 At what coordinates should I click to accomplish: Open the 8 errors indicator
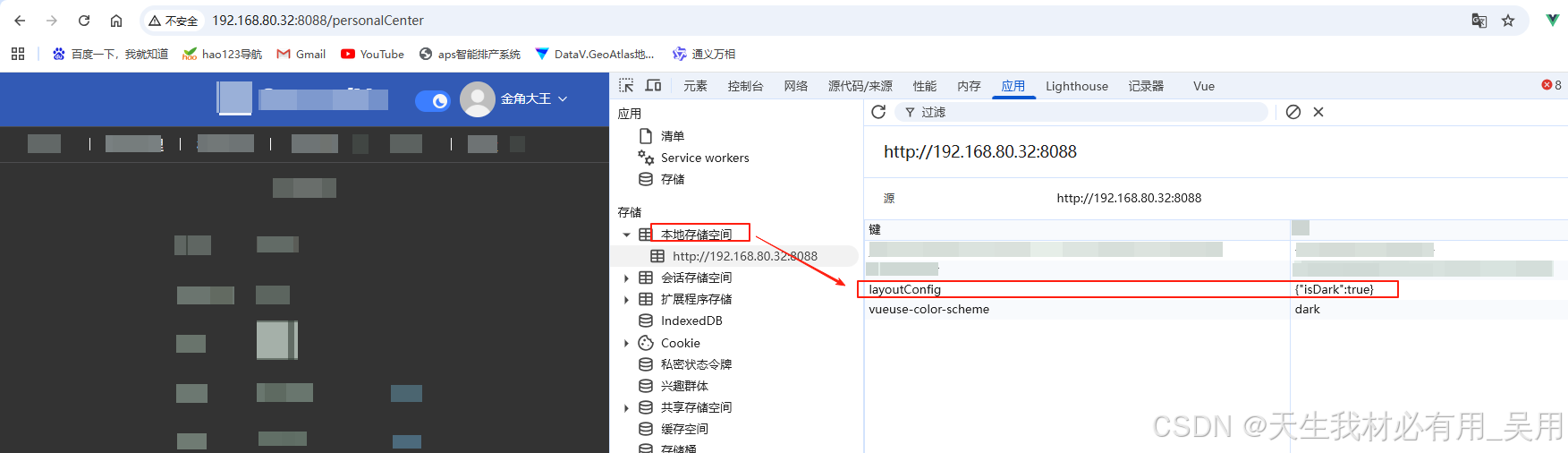(x=1551, y=85)
